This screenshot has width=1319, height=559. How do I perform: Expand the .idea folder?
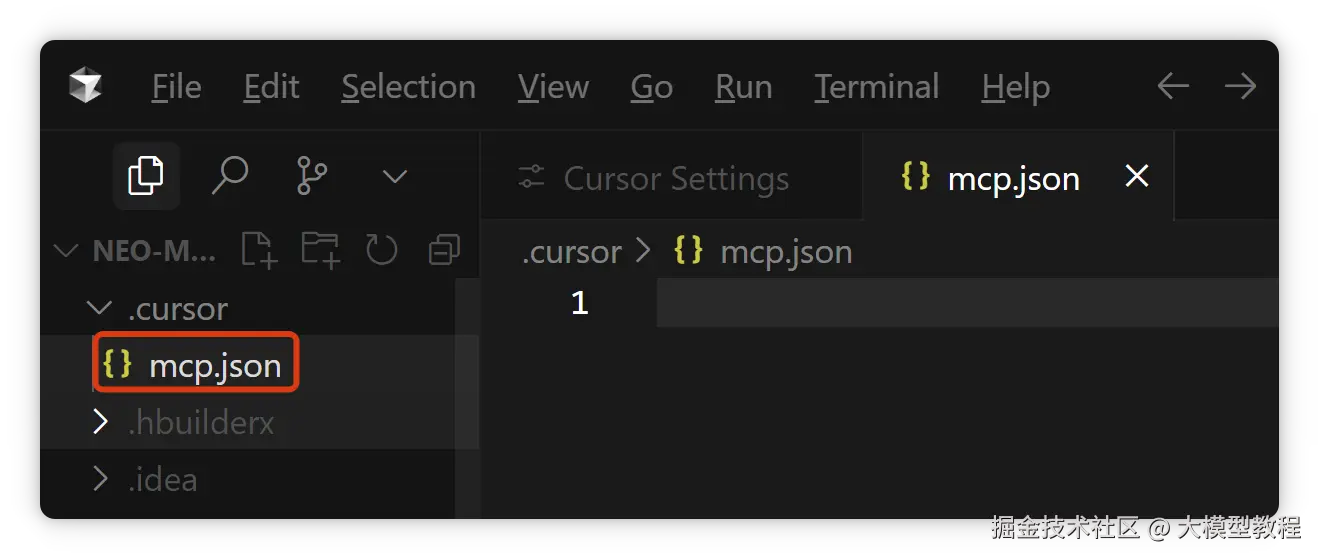(x=99, y=479)
